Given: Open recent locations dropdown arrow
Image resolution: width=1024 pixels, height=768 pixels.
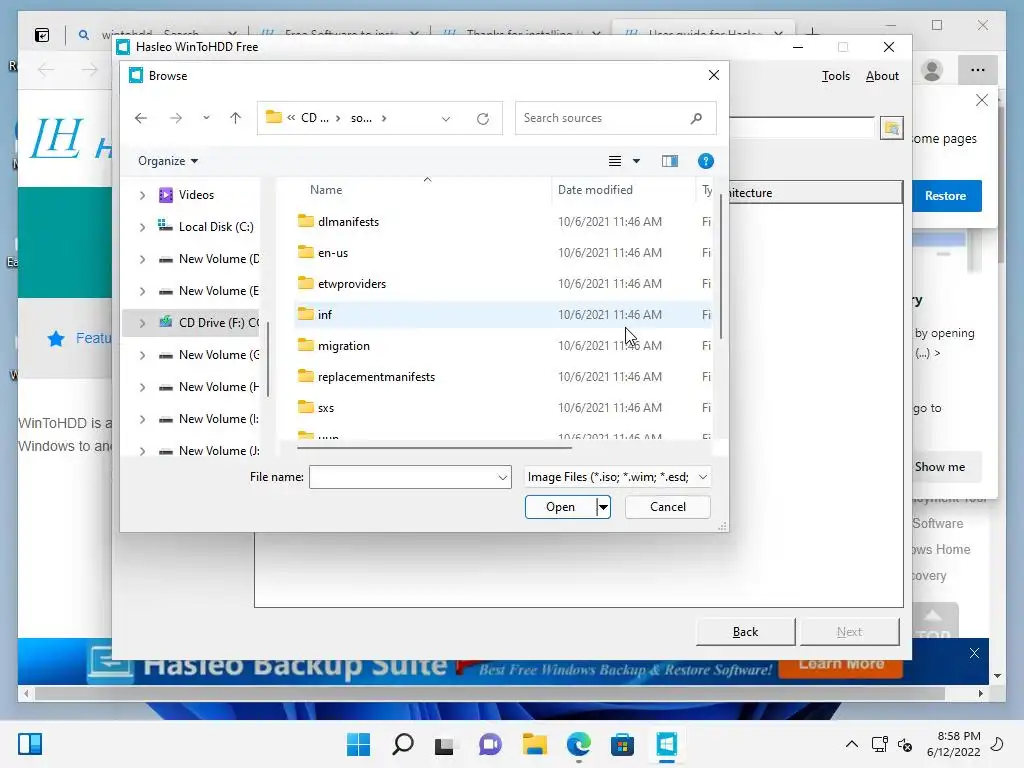Looking at the screenshot, I should click(206, 118).
